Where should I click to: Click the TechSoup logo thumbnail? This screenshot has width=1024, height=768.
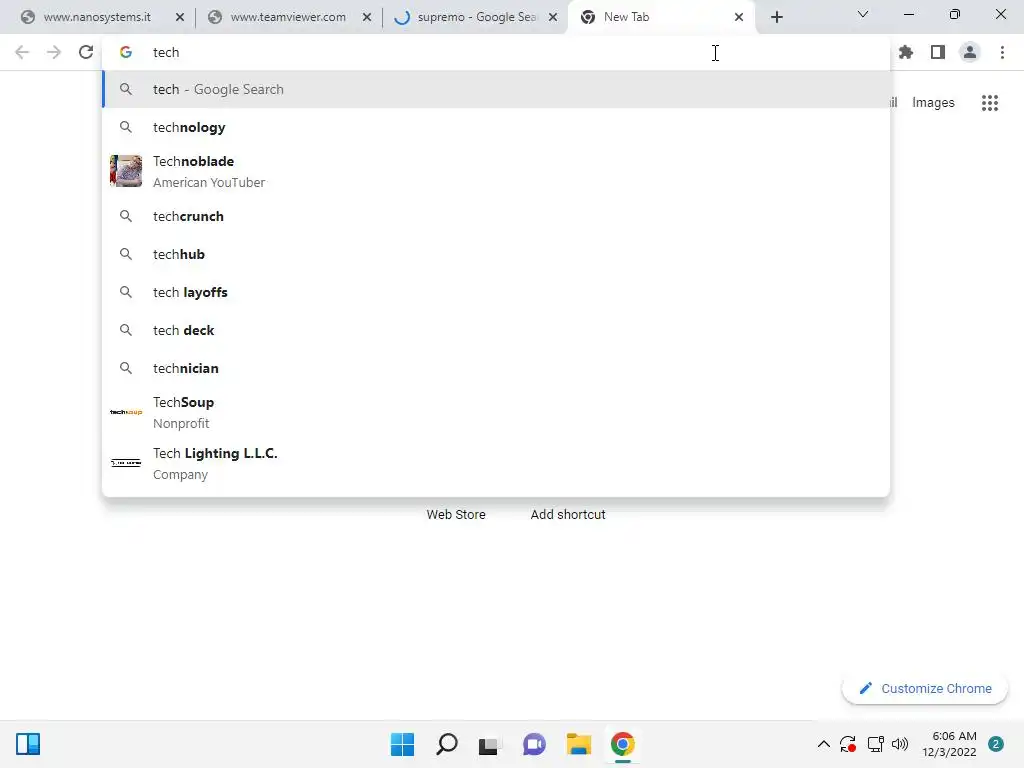(126, 412)
